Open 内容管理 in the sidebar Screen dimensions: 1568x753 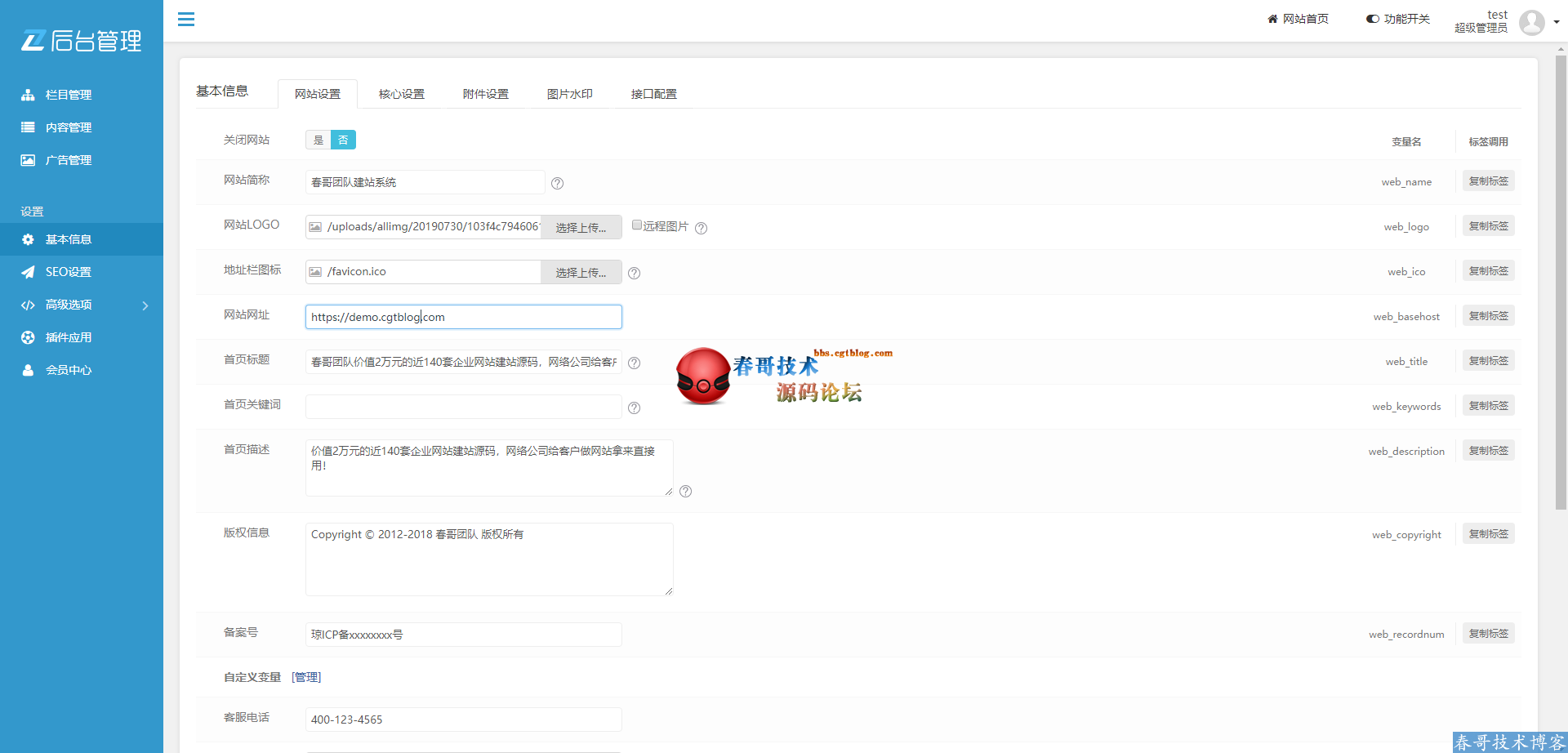click(x=69, y=127)
